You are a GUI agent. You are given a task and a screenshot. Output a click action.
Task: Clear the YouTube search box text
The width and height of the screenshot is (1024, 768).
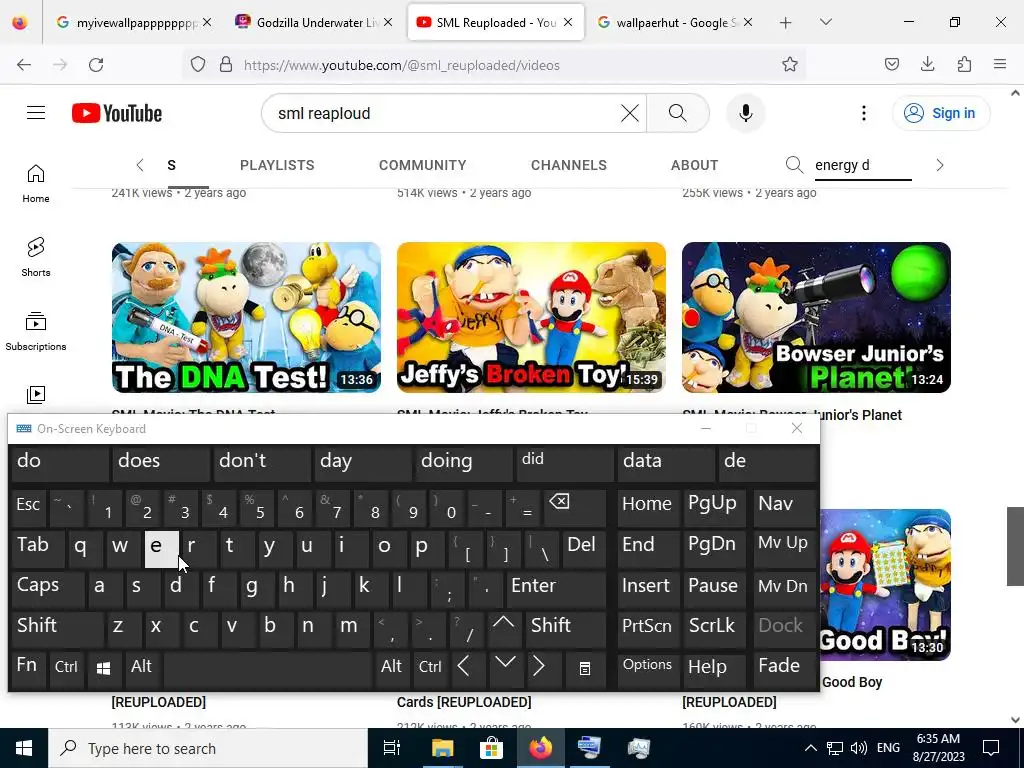pos(630,113)
